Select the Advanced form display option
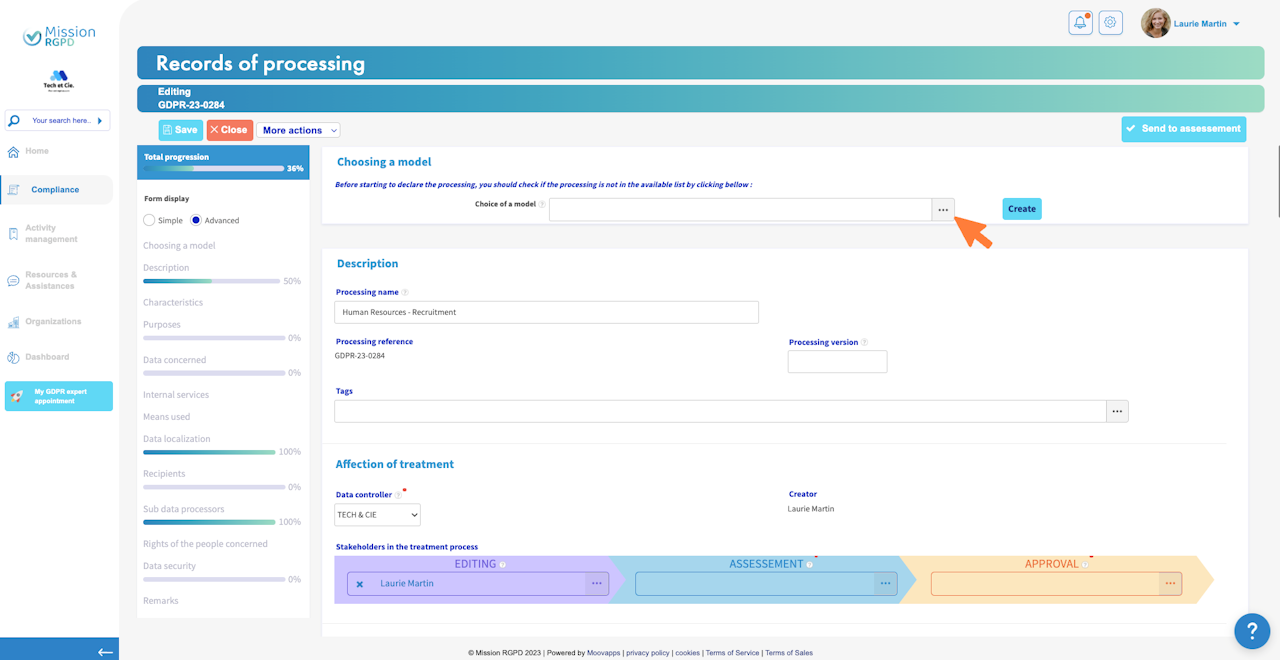Screen dimensions: 1280x660 (x=196, y=220)
